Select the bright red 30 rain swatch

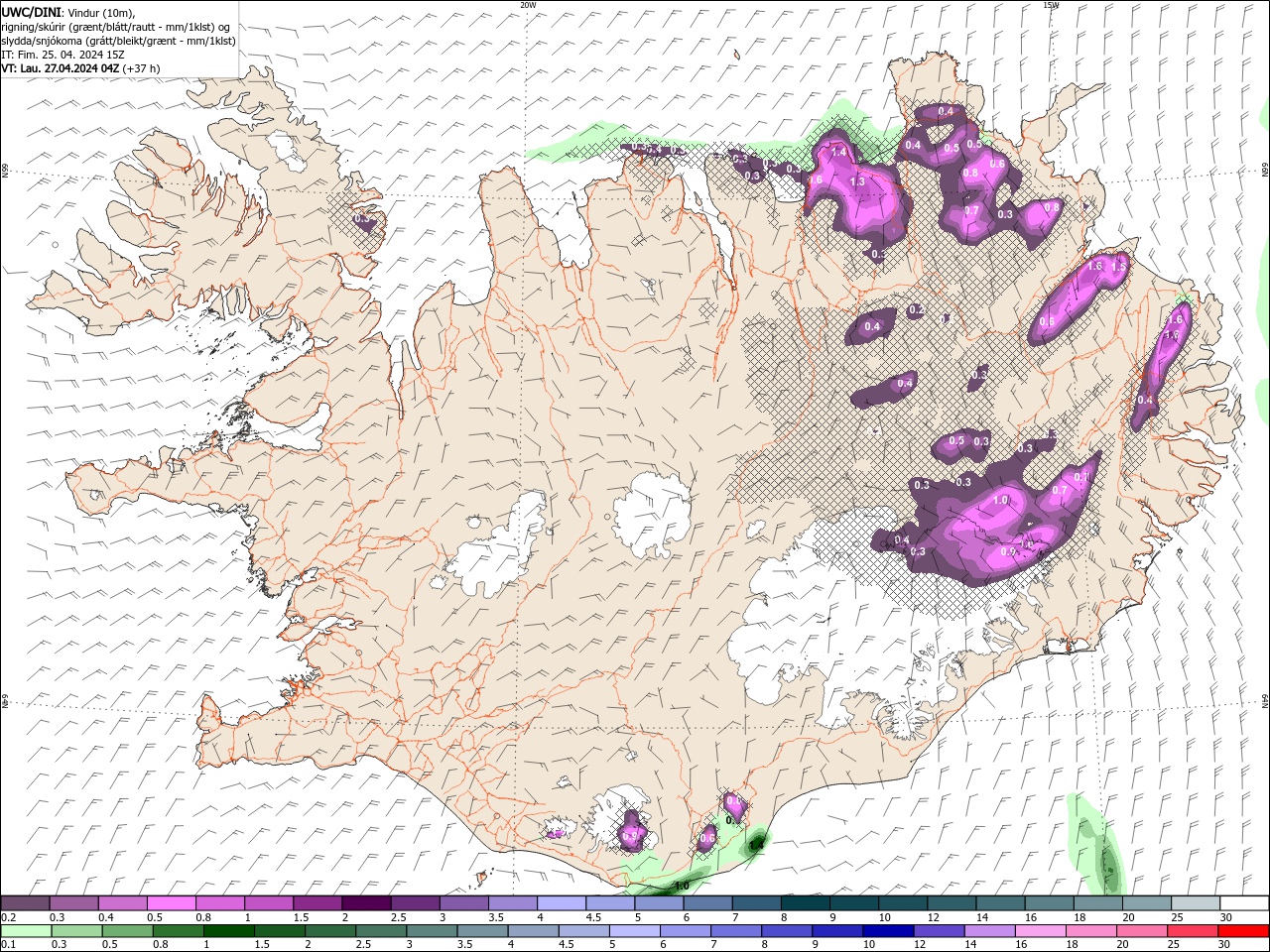click(x=1243, y=931)
